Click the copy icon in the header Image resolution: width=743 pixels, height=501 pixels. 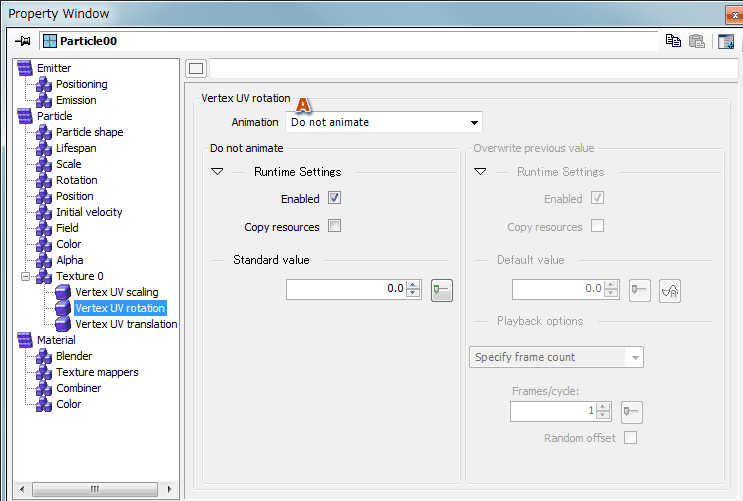[x=673, y=41]
